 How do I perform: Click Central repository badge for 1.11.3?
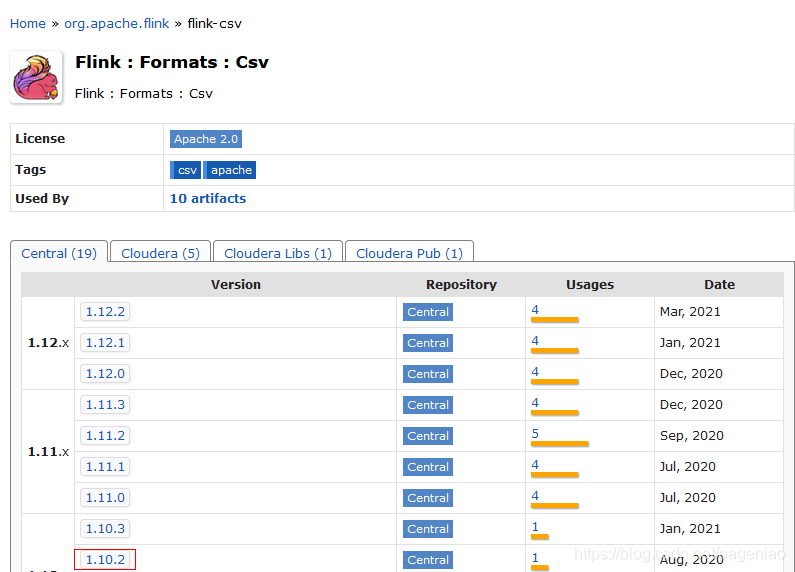[x=428, y=405]
